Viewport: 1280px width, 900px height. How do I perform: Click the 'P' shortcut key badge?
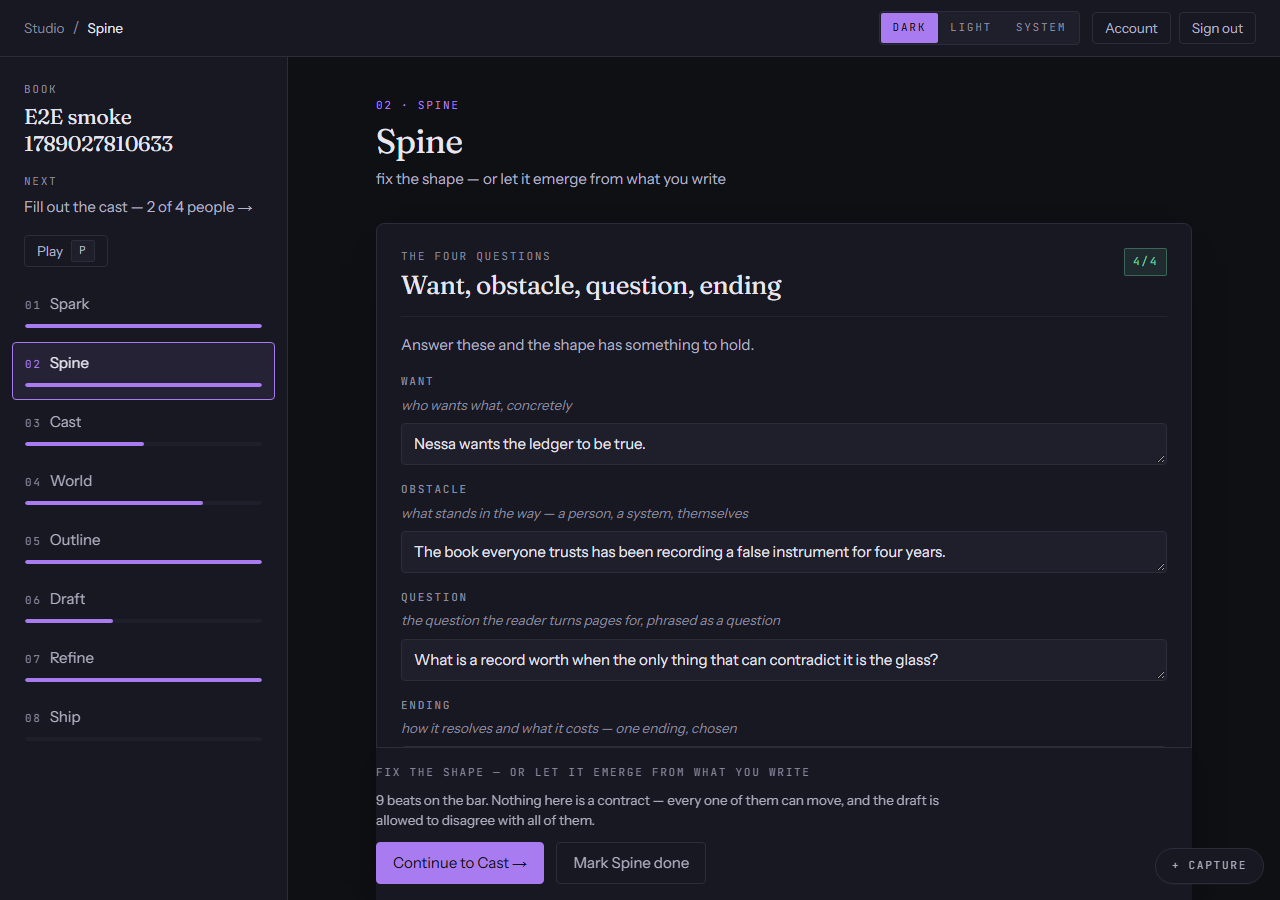pos(83,251)
